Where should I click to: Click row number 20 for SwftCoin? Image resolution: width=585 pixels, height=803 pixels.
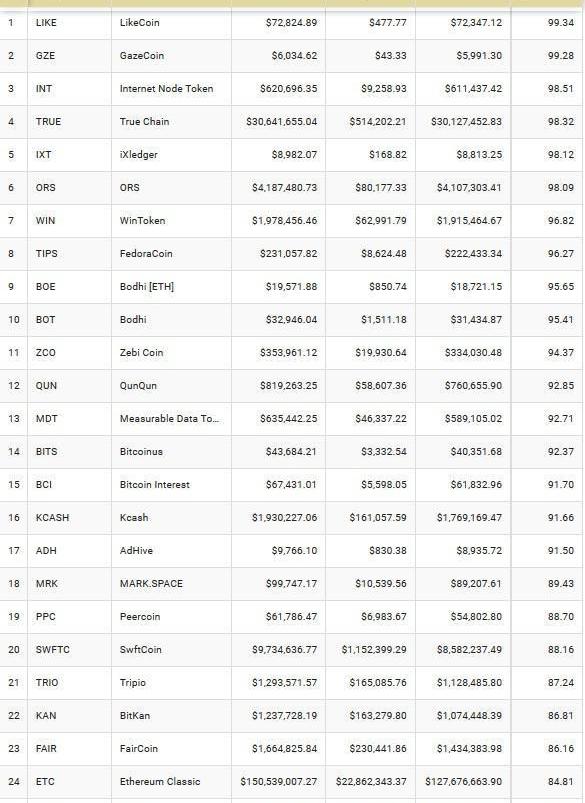click(14, 649)
